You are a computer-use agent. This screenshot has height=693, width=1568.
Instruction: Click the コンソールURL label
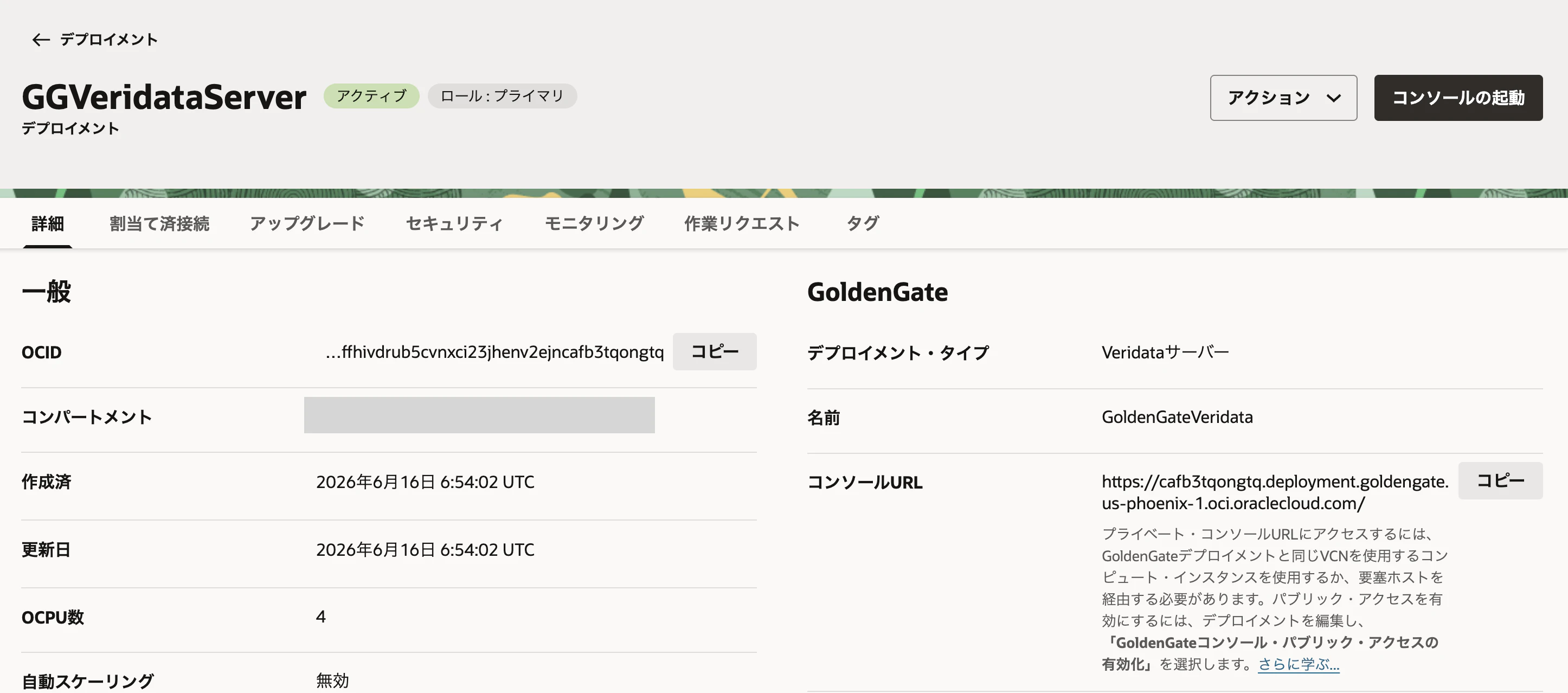coord(864,482)
